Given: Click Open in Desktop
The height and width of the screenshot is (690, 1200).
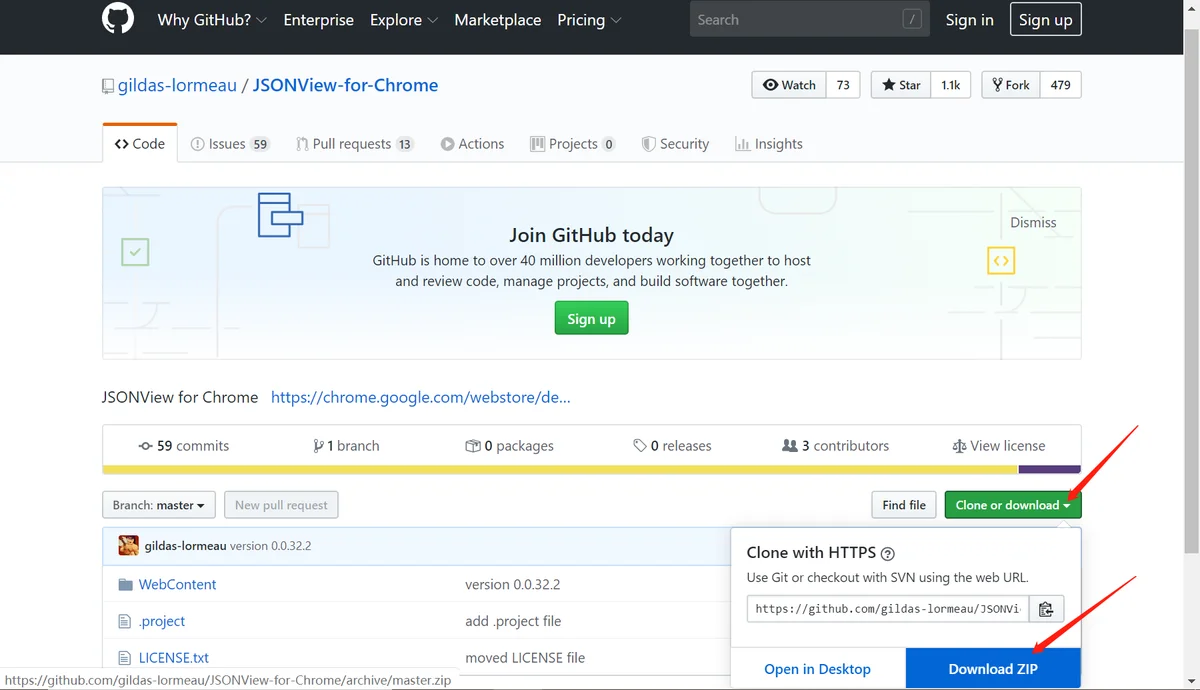Looking at the screenshot, I should (817, 669).
